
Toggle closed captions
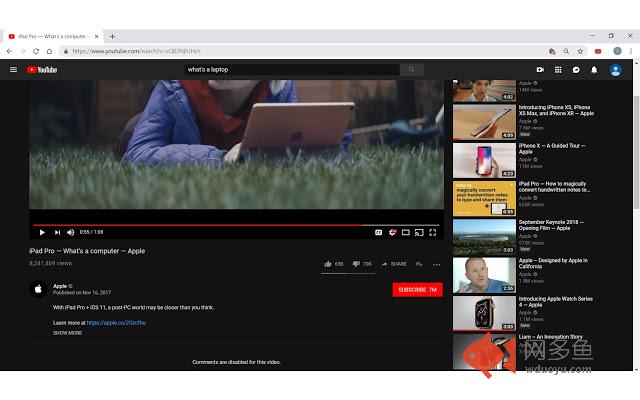click(378, 232)
